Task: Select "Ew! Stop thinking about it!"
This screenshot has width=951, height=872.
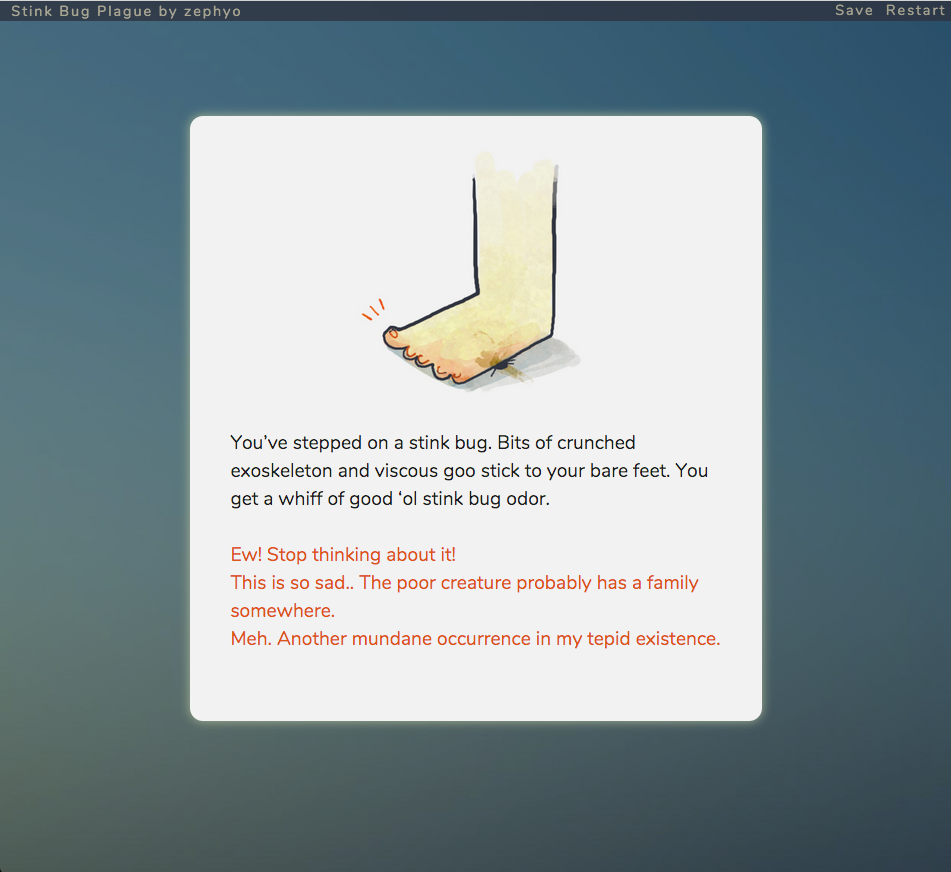Action: click(x=343, y=554)
